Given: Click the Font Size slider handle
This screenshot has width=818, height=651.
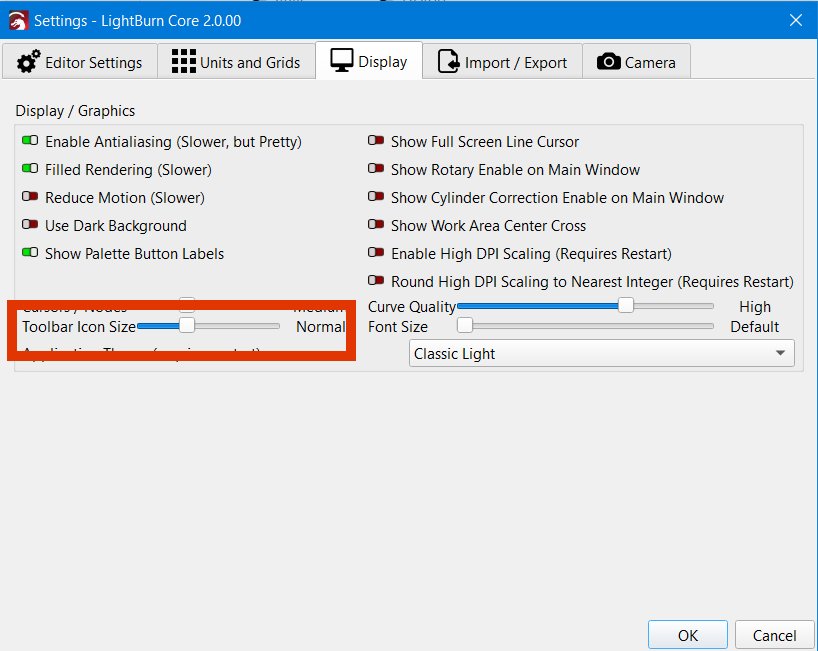Looking at the screenshot, I should tap(464, 326).
